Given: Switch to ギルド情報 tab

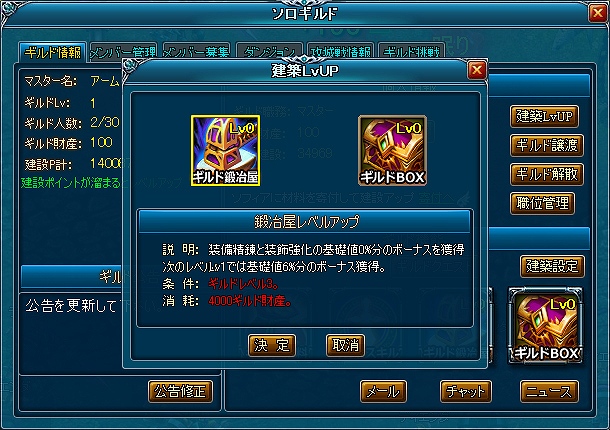Looking at the screenshot, I should [x=53, y=52].
